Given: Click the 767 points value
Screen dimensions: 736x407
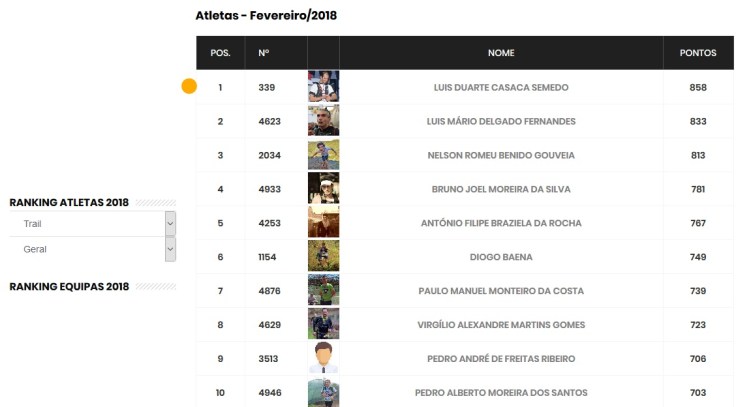Looking at the screenshot, I should point(698,223).
